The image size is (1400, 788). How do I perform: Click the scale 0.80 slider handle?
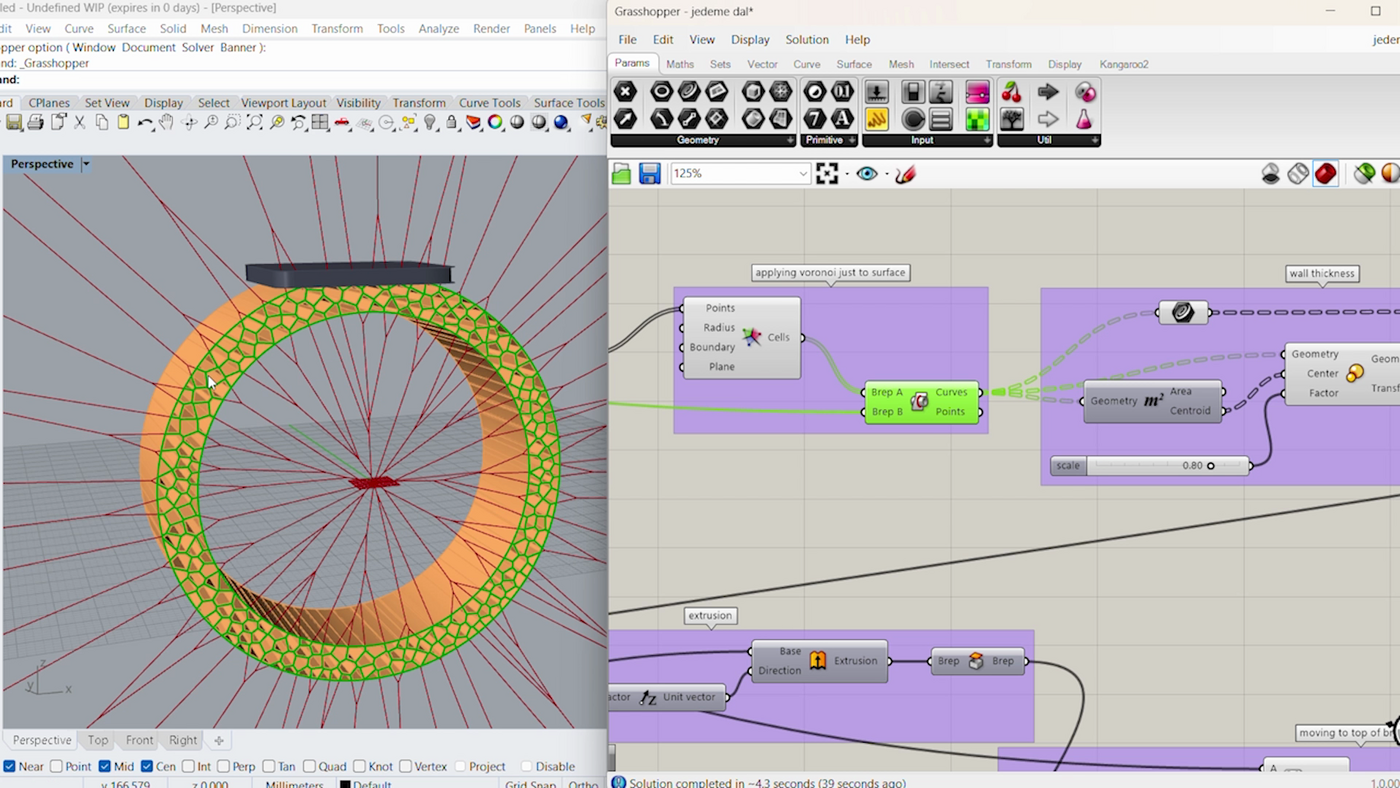click(x=1211, y=466)
